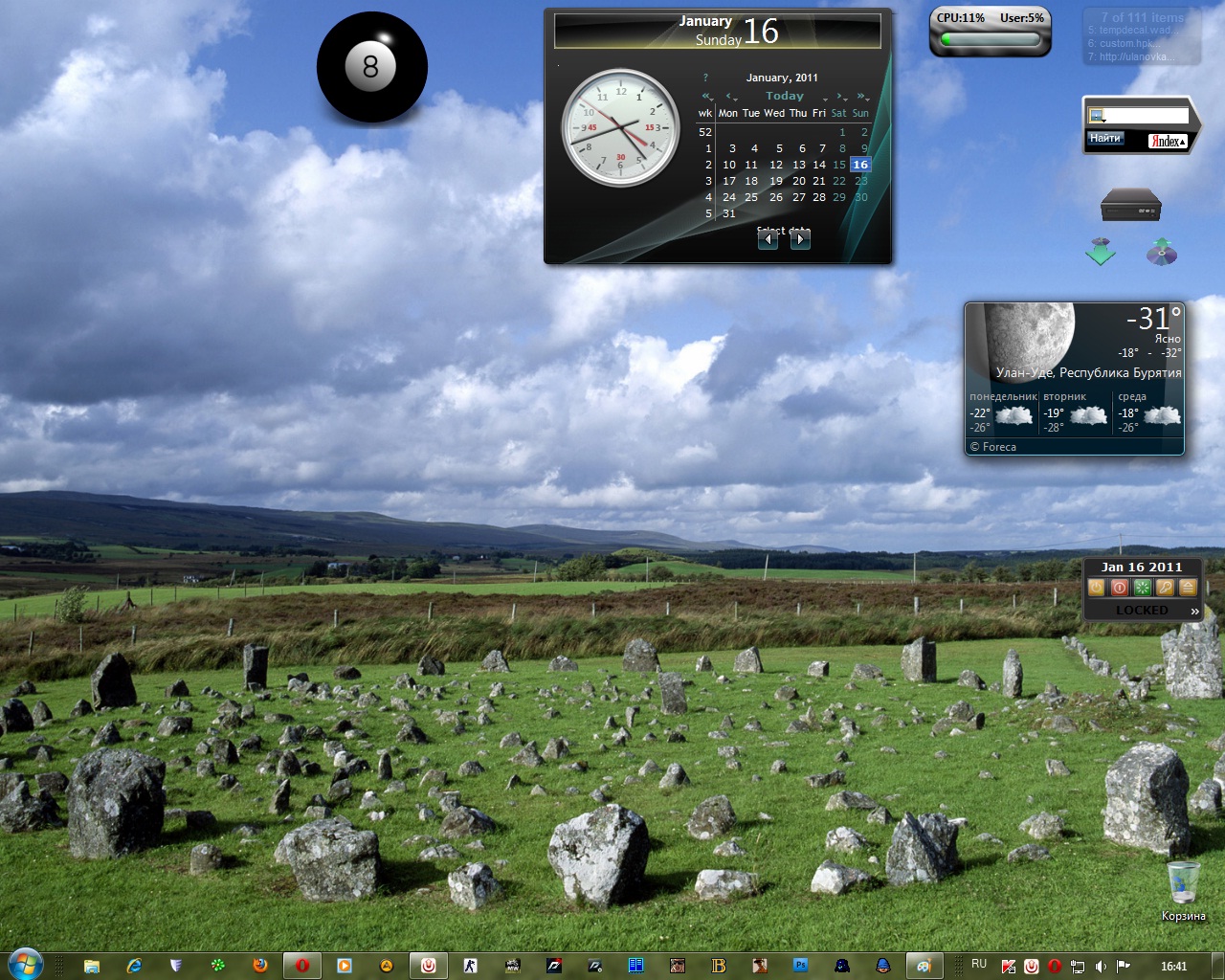
Task: Click the Найти search button
Action: click(x=1104, y=139)
